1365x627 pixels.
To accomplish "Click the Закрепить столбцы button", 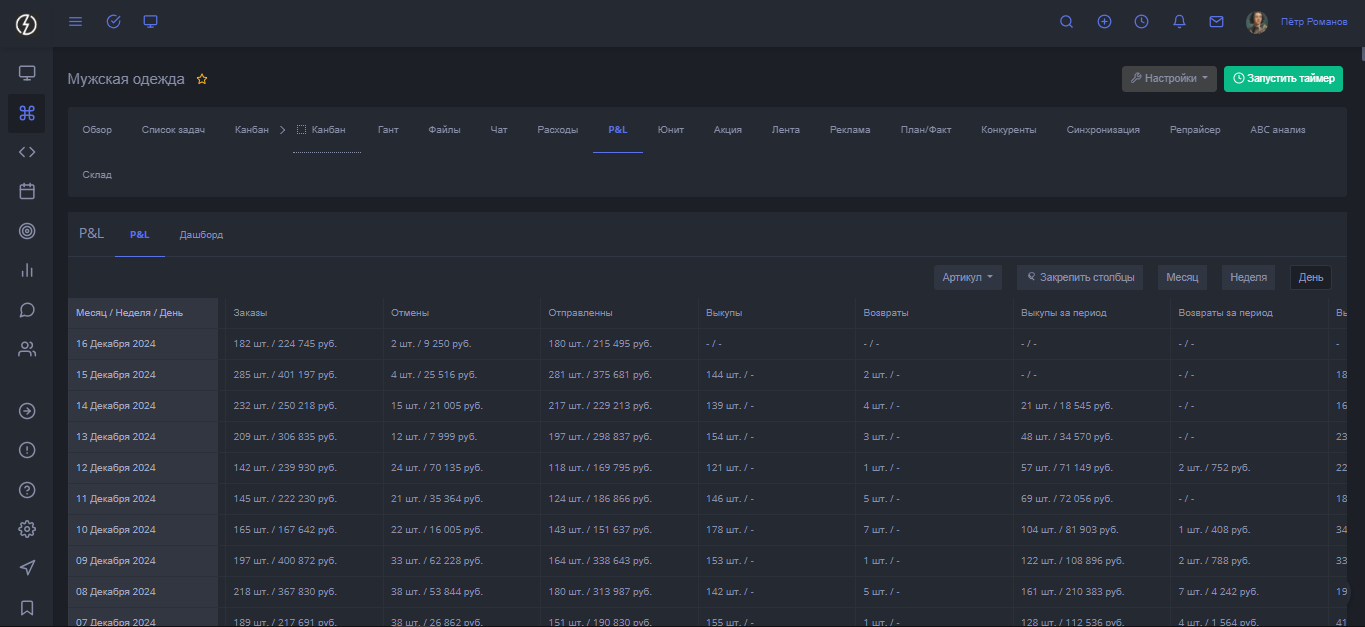I will pyautogui.click(x=1080, y=278).
